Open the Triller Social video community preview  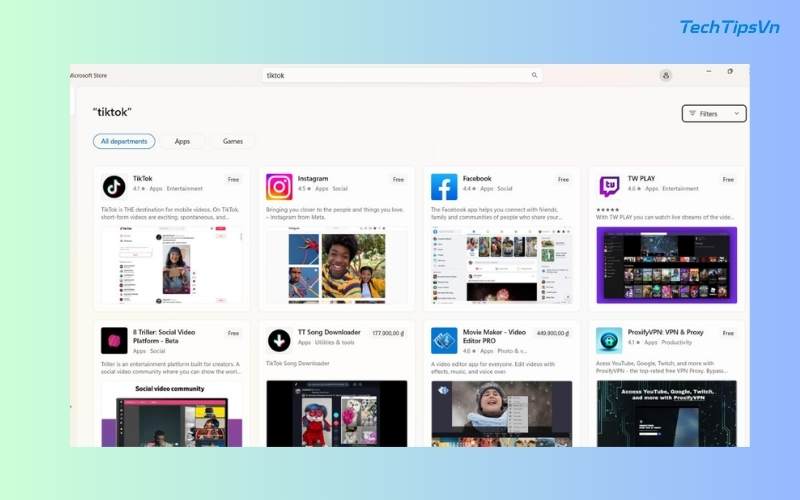[172, 414]
